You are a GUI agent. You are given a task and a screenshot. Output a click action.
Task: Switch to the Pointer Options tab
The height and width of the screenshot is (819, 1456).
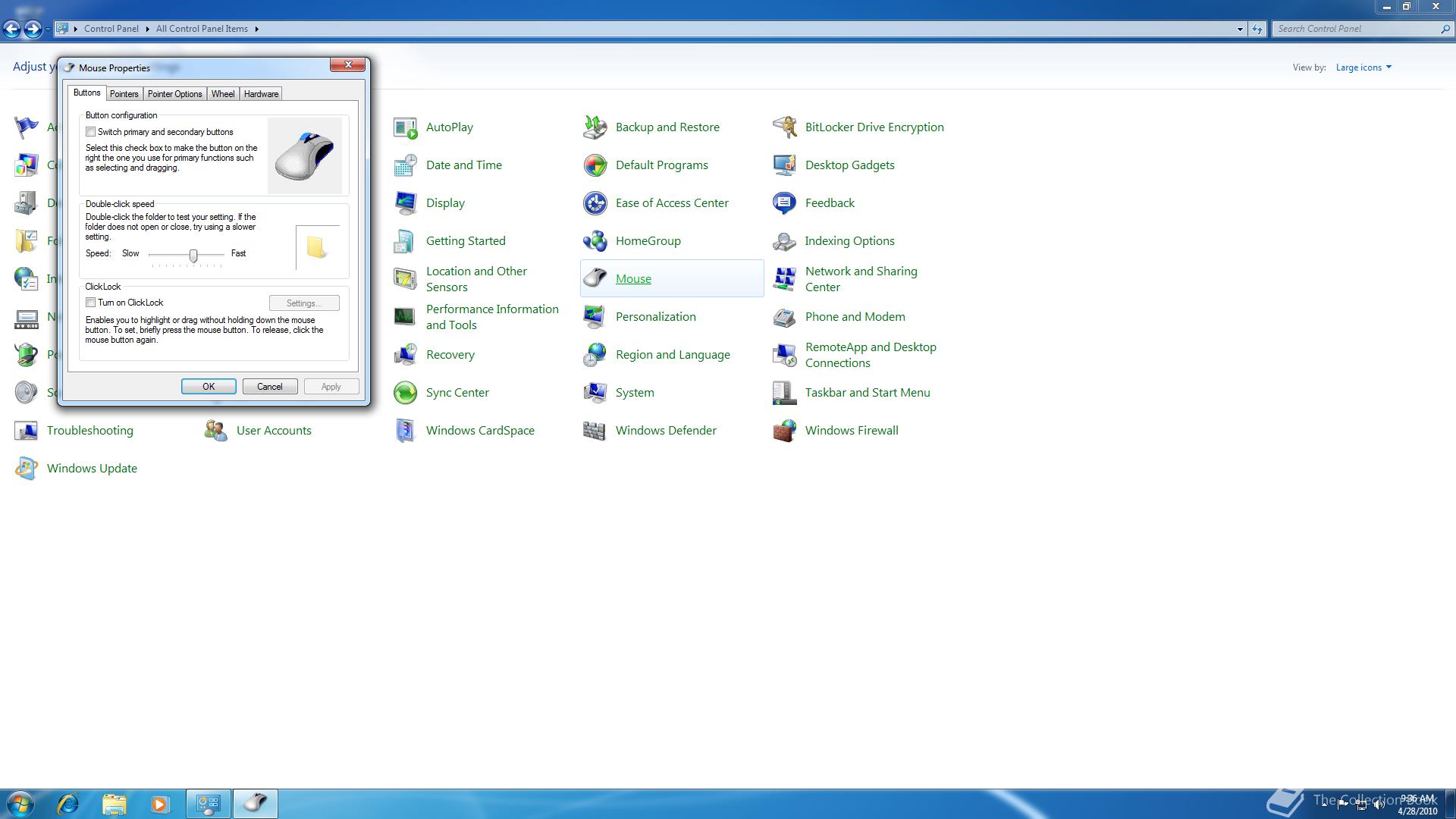174,94
